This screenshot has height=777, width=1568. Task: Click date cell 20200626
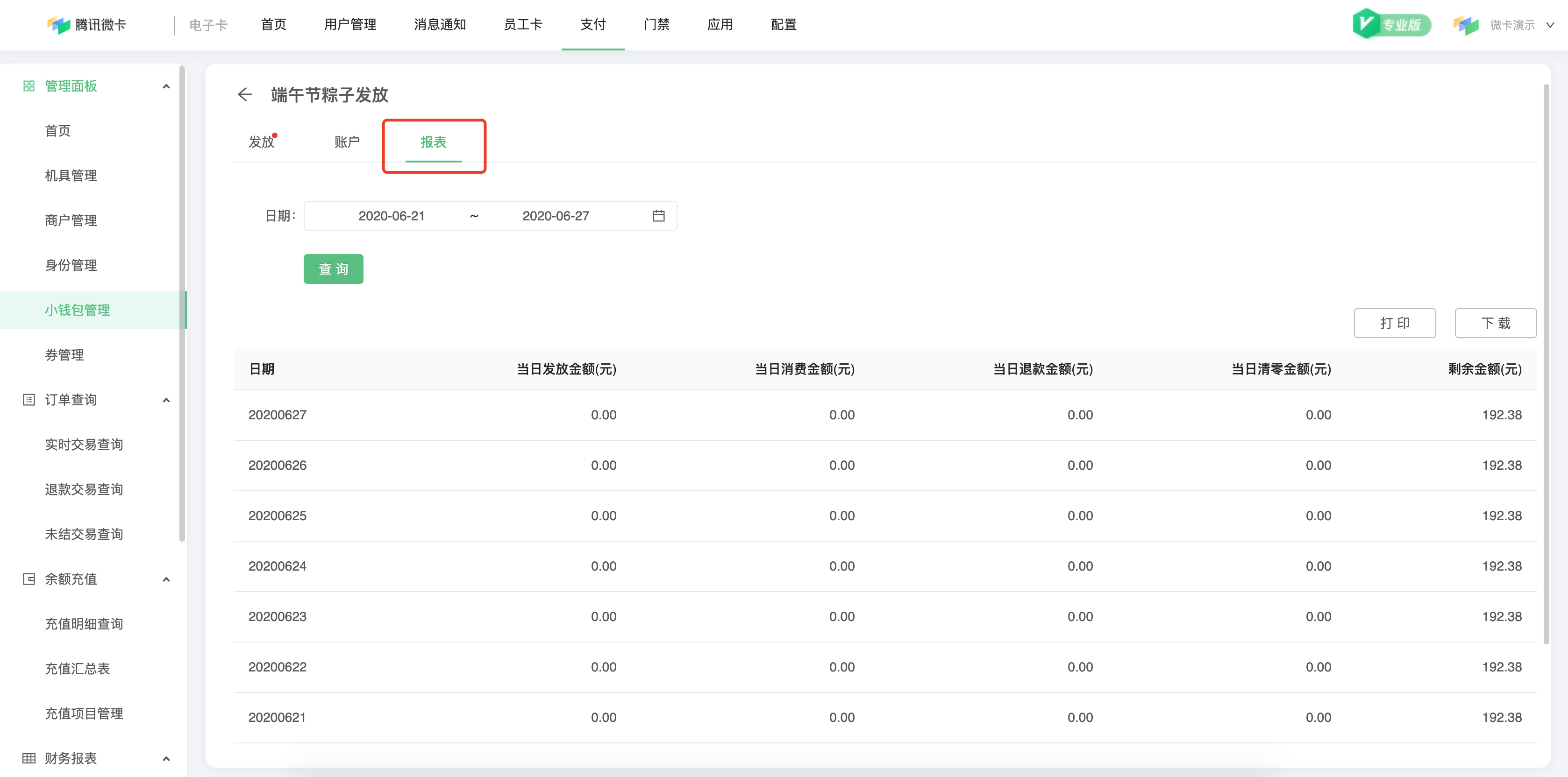[x=278, y=466]
